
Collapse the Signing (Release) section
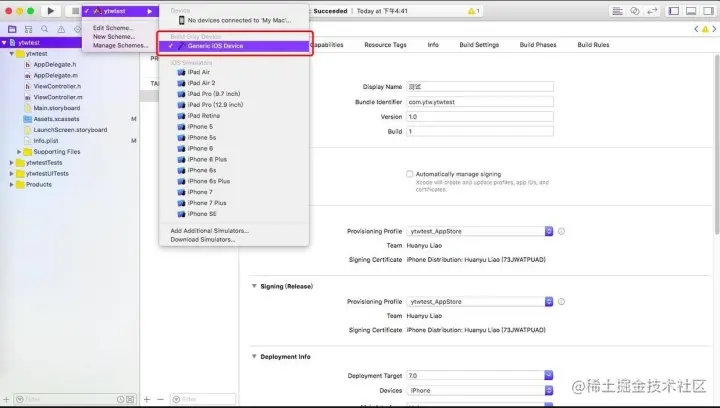point(254,286)
